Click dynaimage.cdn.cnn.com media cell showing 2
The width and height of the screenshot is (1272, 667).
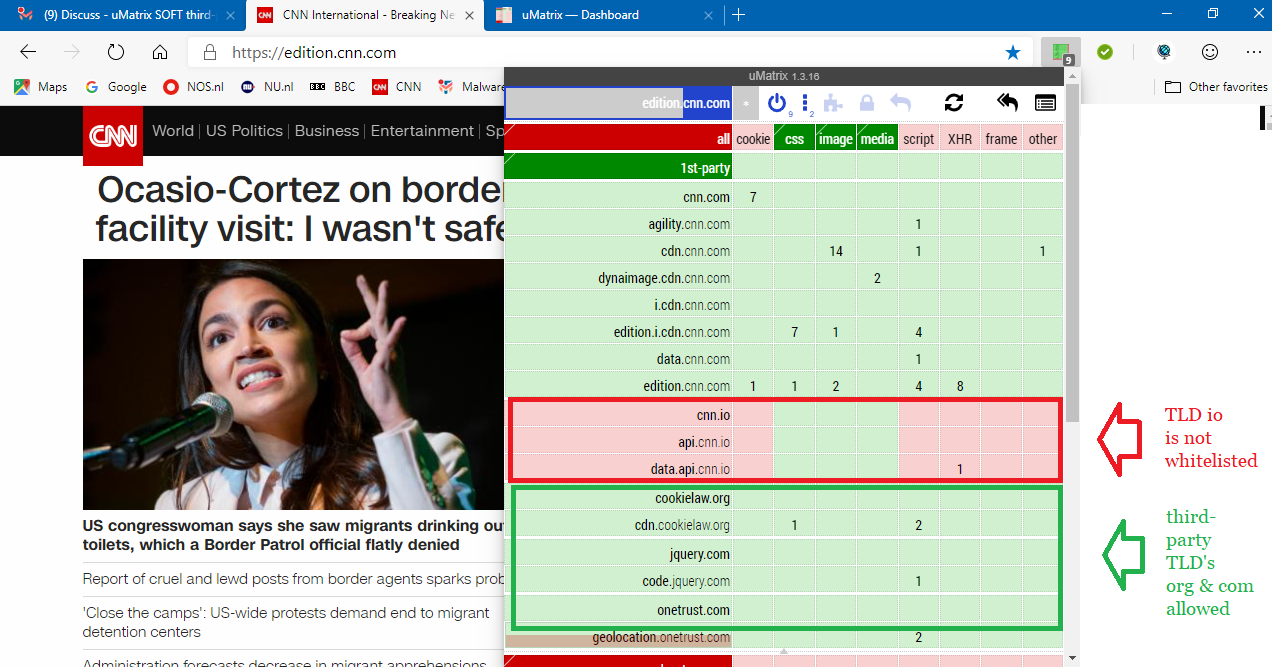pos(877,278)
